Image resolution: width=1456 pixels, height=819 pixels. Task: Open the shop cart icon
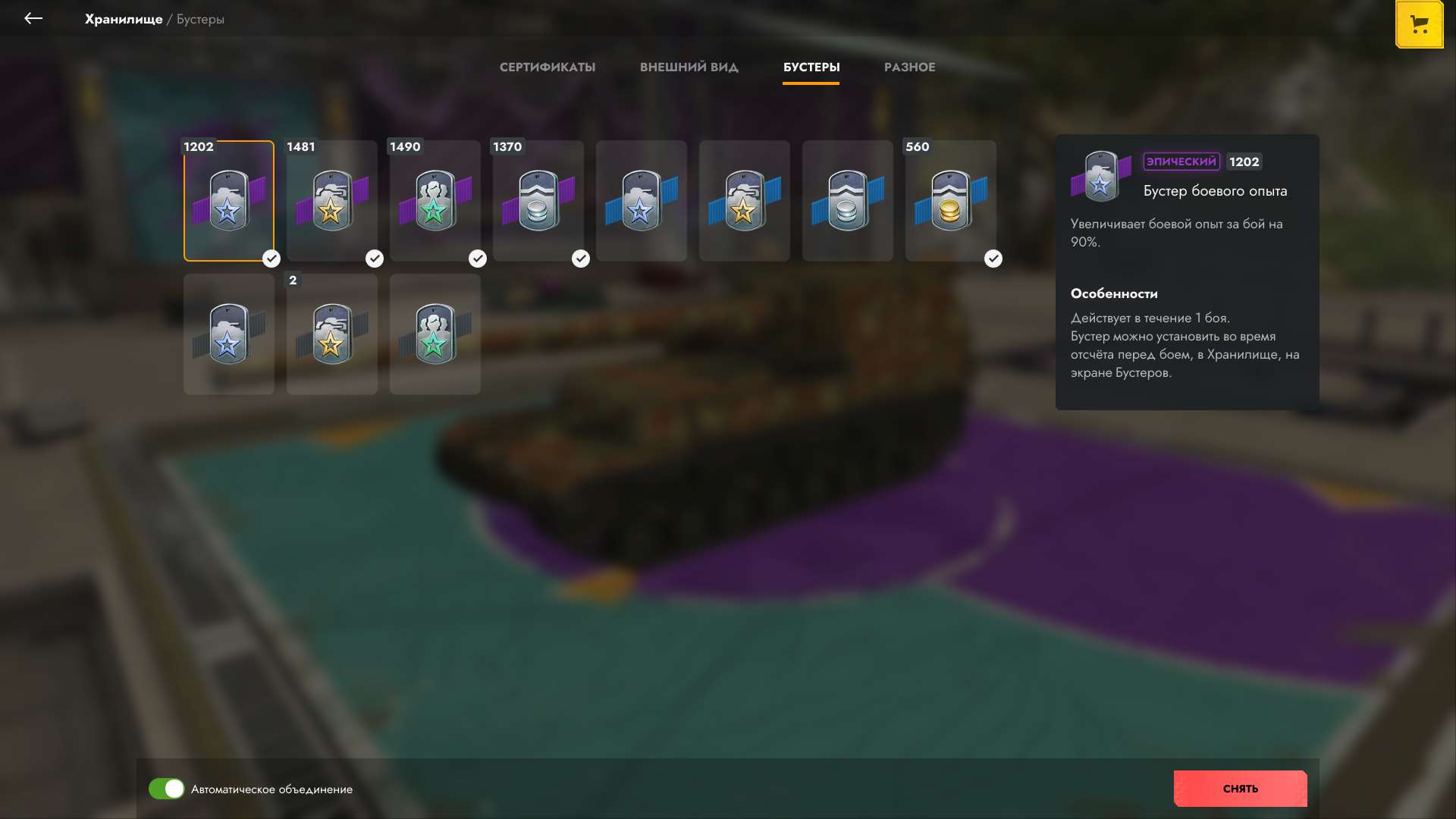(1420, 24)
